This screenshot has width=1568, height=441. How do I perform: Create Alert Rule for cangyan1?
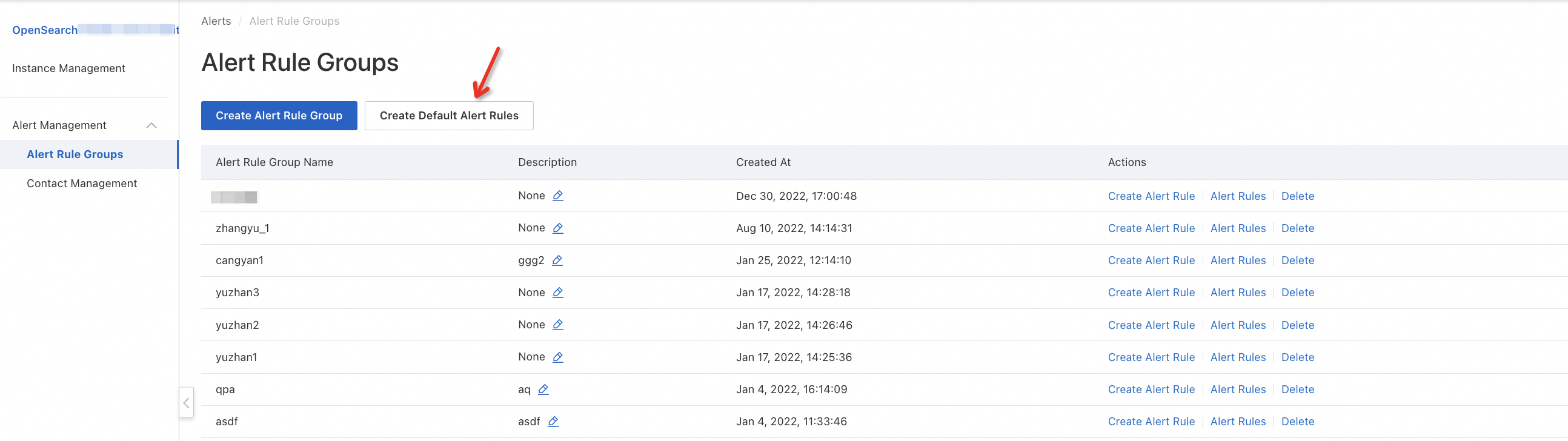pyautogui.click(x=1151, y=260)
